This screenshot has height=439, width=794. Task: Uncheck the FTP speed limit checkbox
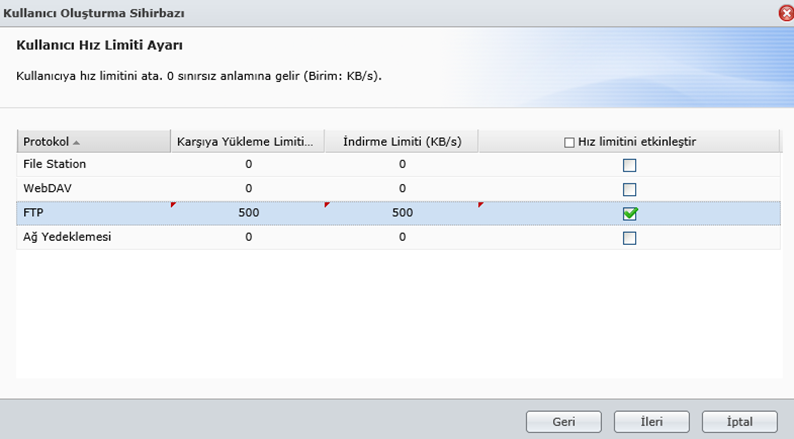629,214
